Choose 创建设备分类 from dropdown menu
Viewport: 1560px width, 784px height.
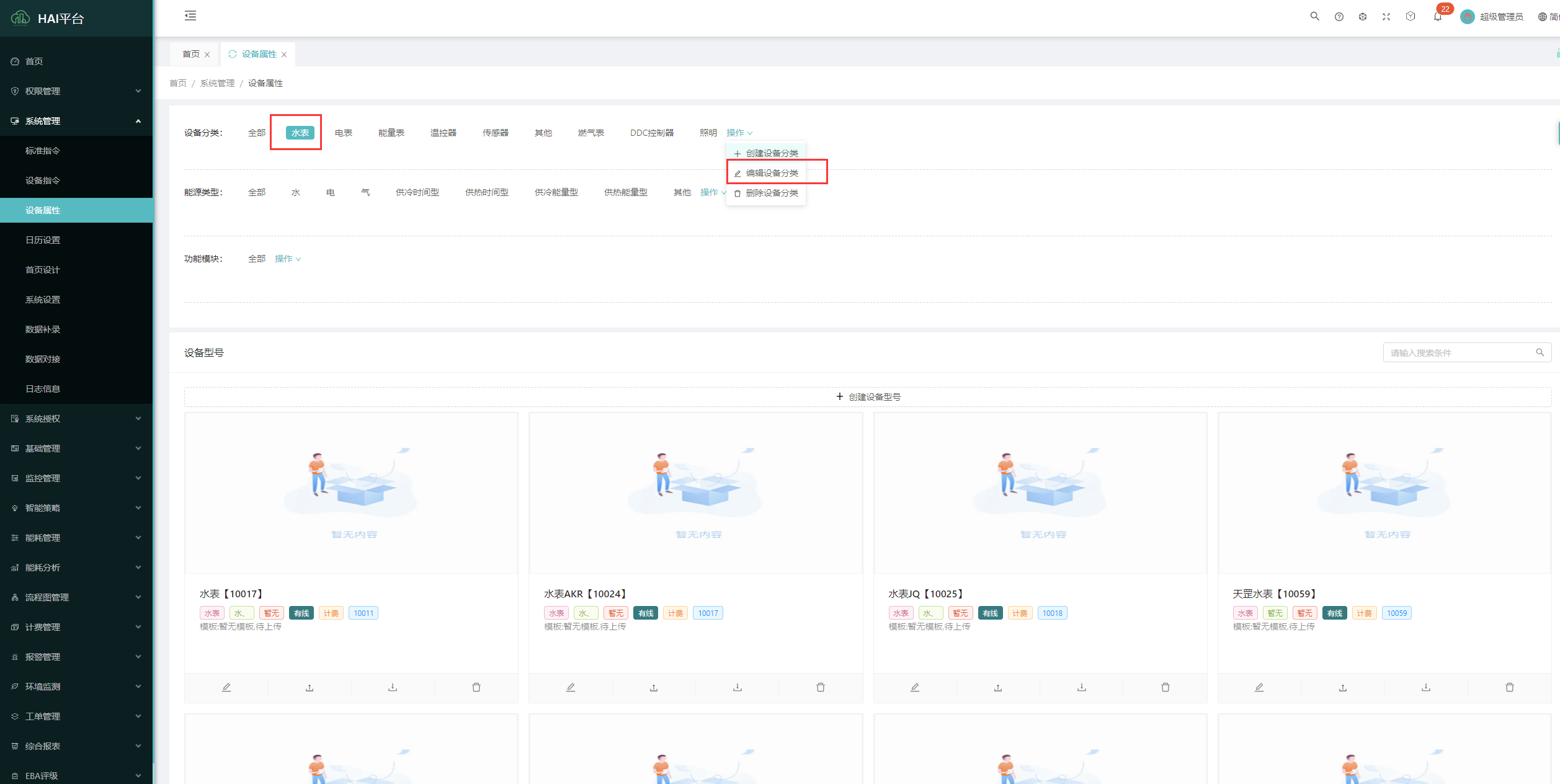766,153
